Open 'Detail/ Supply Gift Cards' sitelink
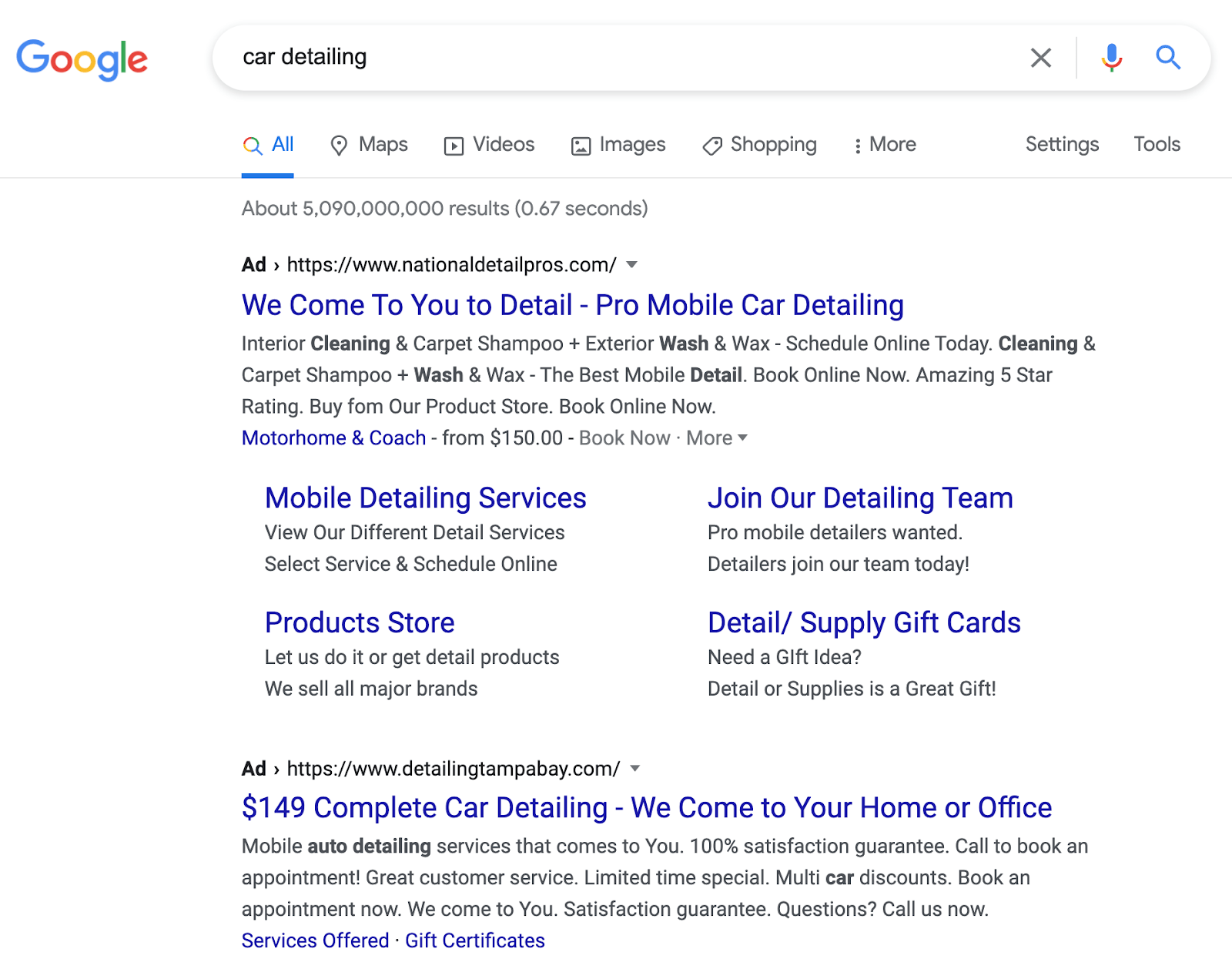 864,623
